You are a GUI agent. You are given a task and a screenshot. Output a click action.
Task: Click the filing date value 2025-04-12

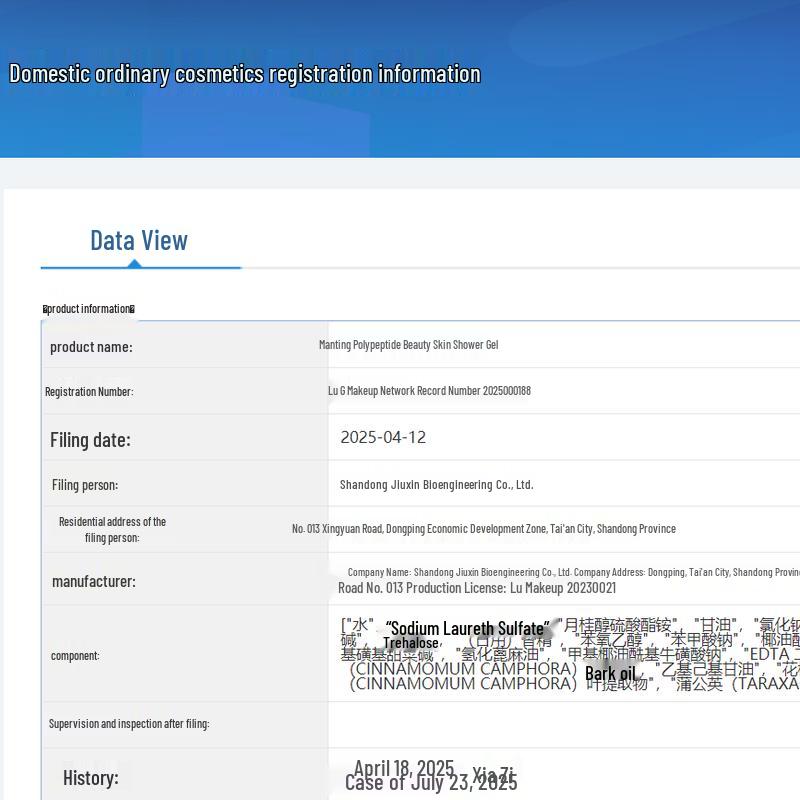(x=383, y=437)
